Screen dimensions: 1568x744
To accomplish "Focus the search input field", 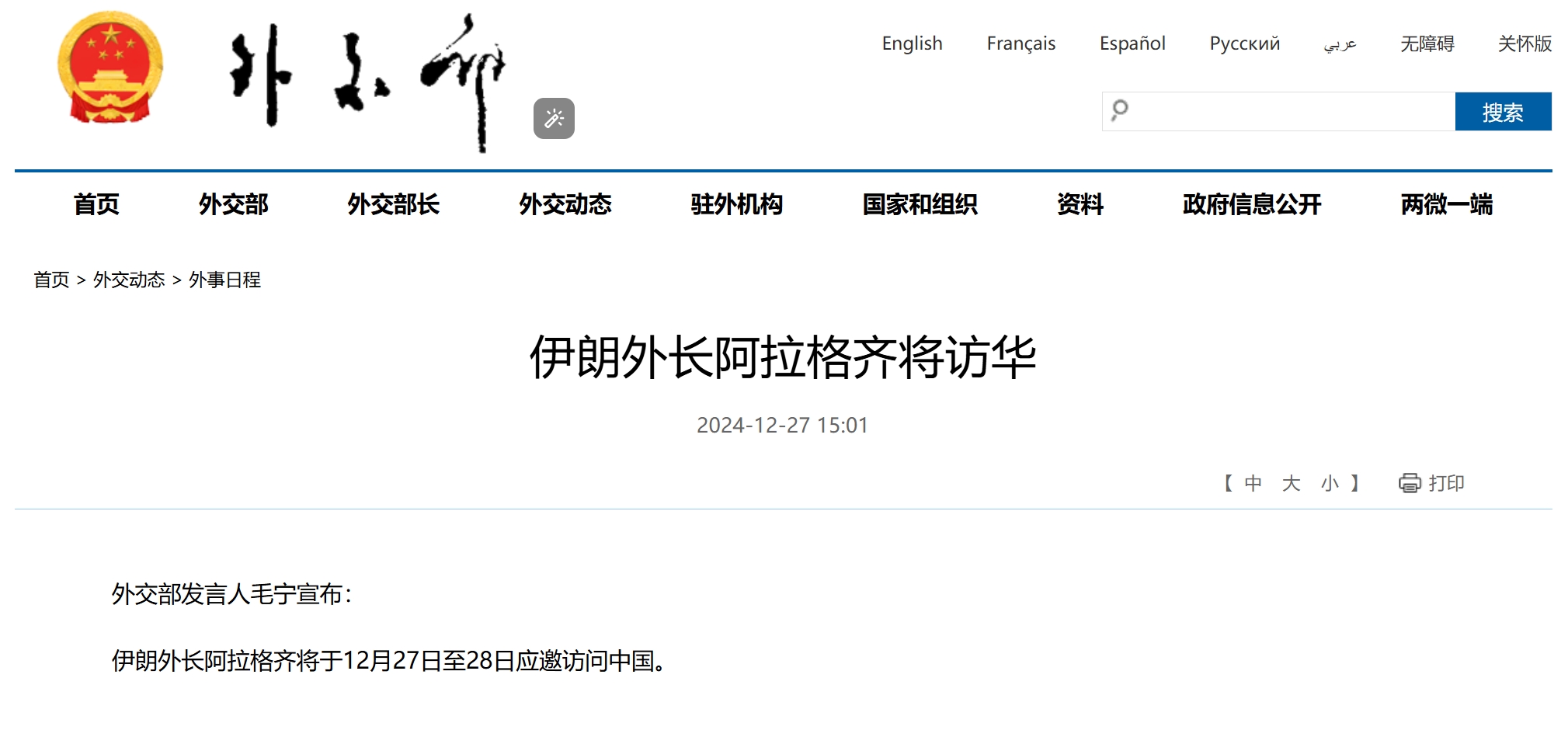I will coord(1278,111).
